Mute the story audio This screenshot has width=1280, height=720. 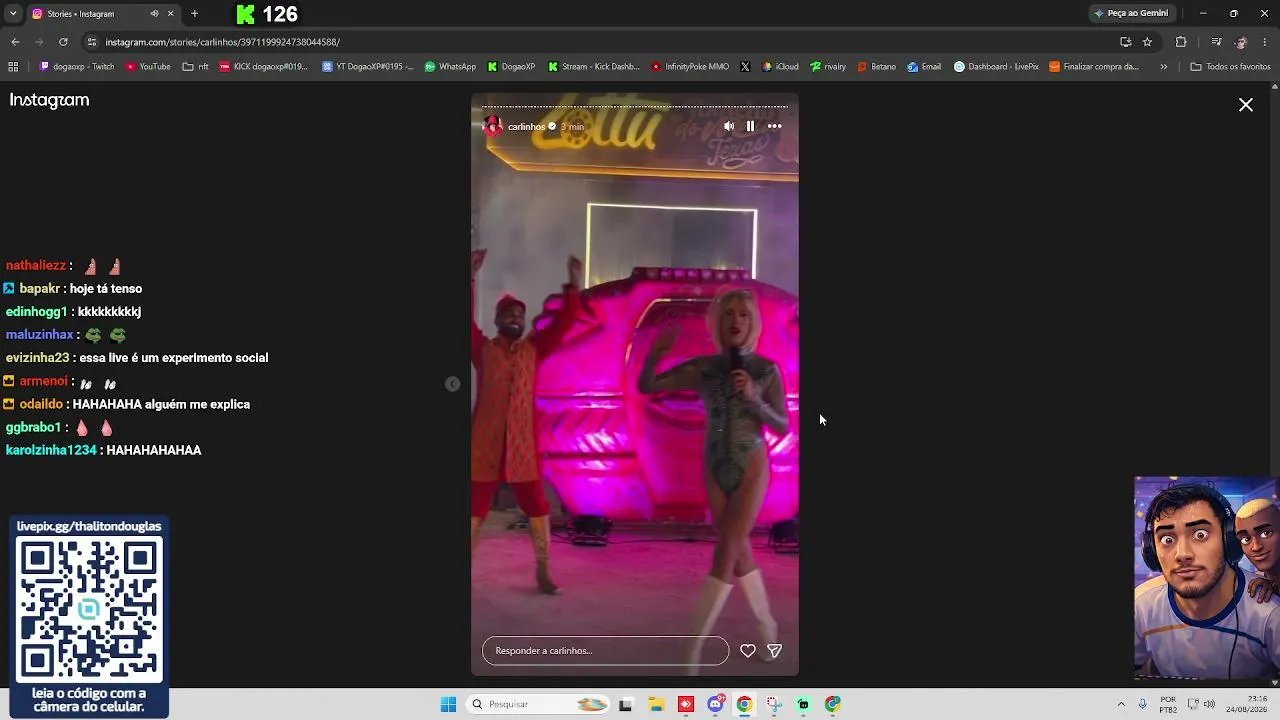point(729,126)
